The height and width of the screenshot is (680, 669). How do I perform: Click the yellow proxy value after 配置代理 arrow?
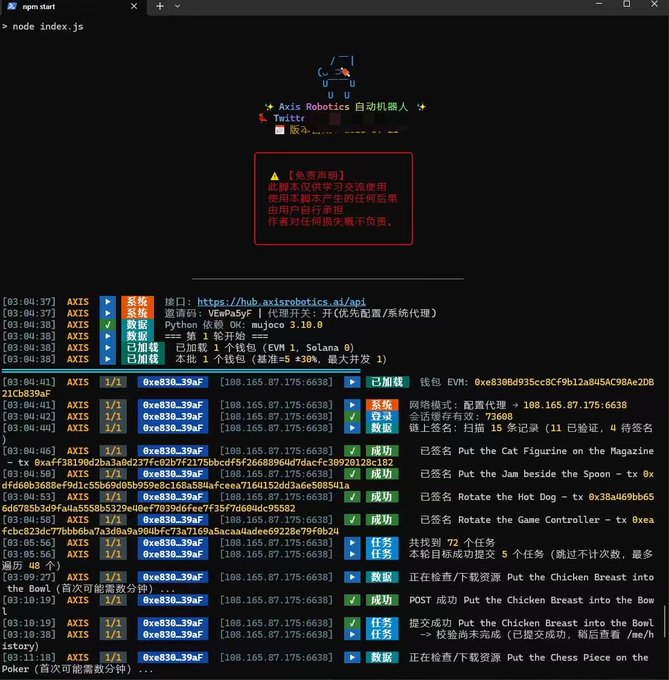(575, 405)
